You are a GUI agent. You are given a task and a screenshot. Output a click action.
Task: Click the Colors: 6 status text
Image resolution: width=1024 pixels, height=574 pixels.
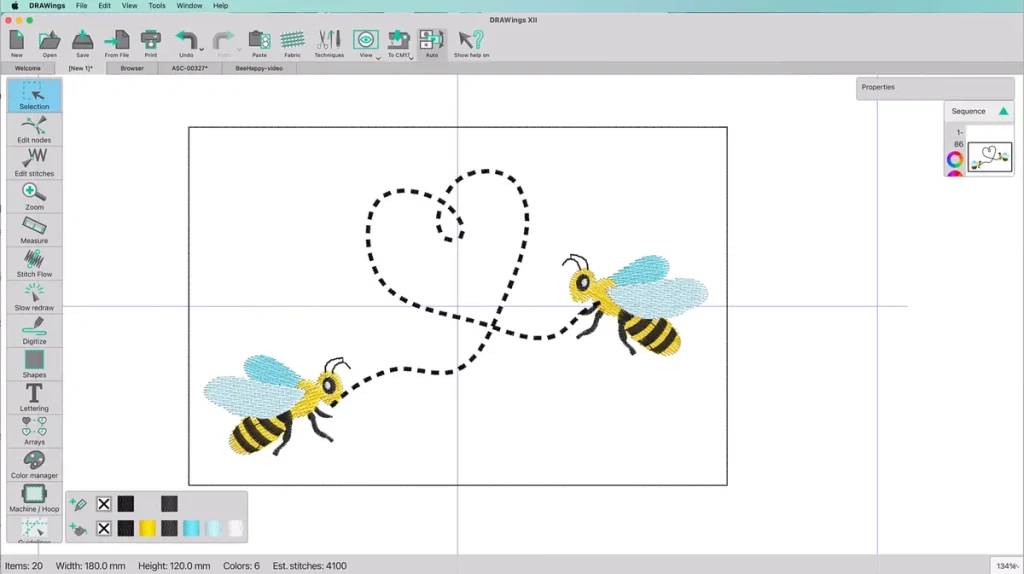coord(241,566)
